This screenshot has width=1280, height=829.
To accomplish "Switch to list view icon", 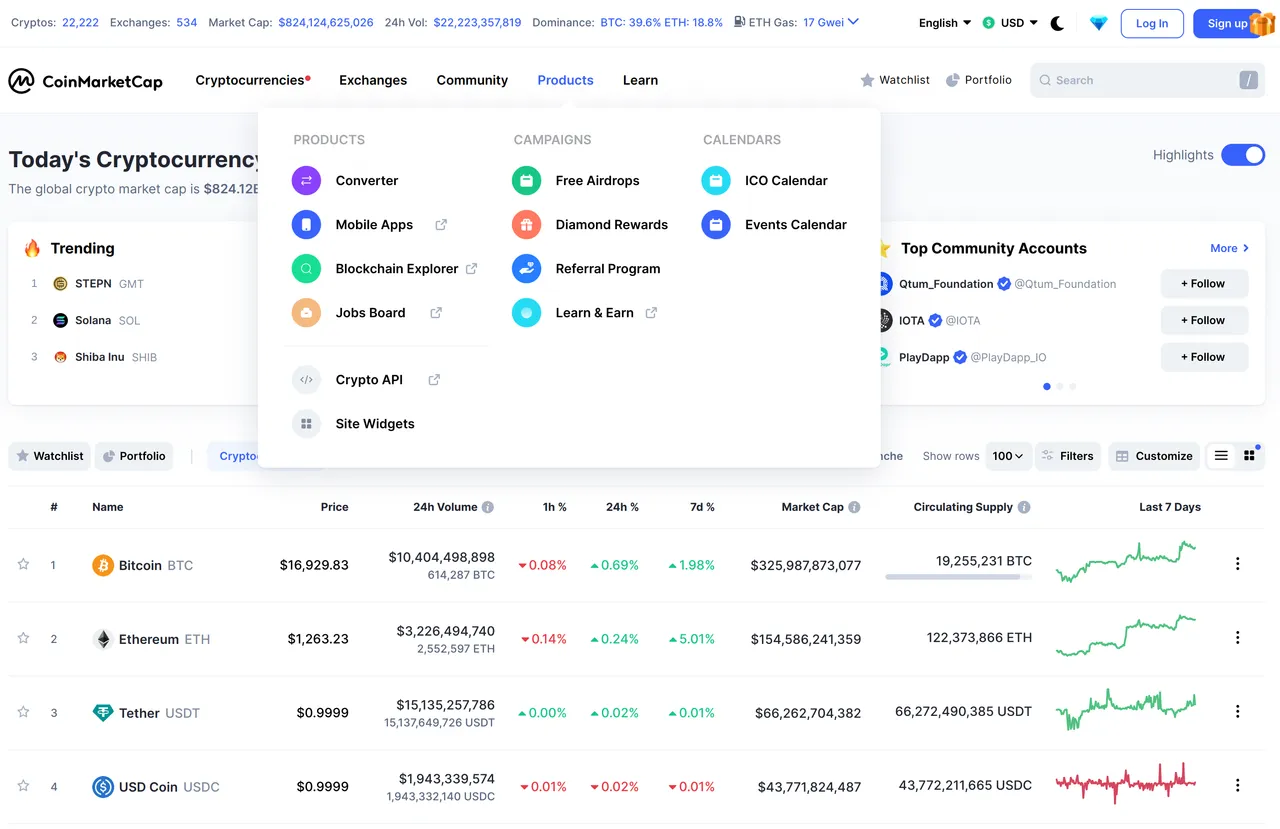I will coord(1221,456).
